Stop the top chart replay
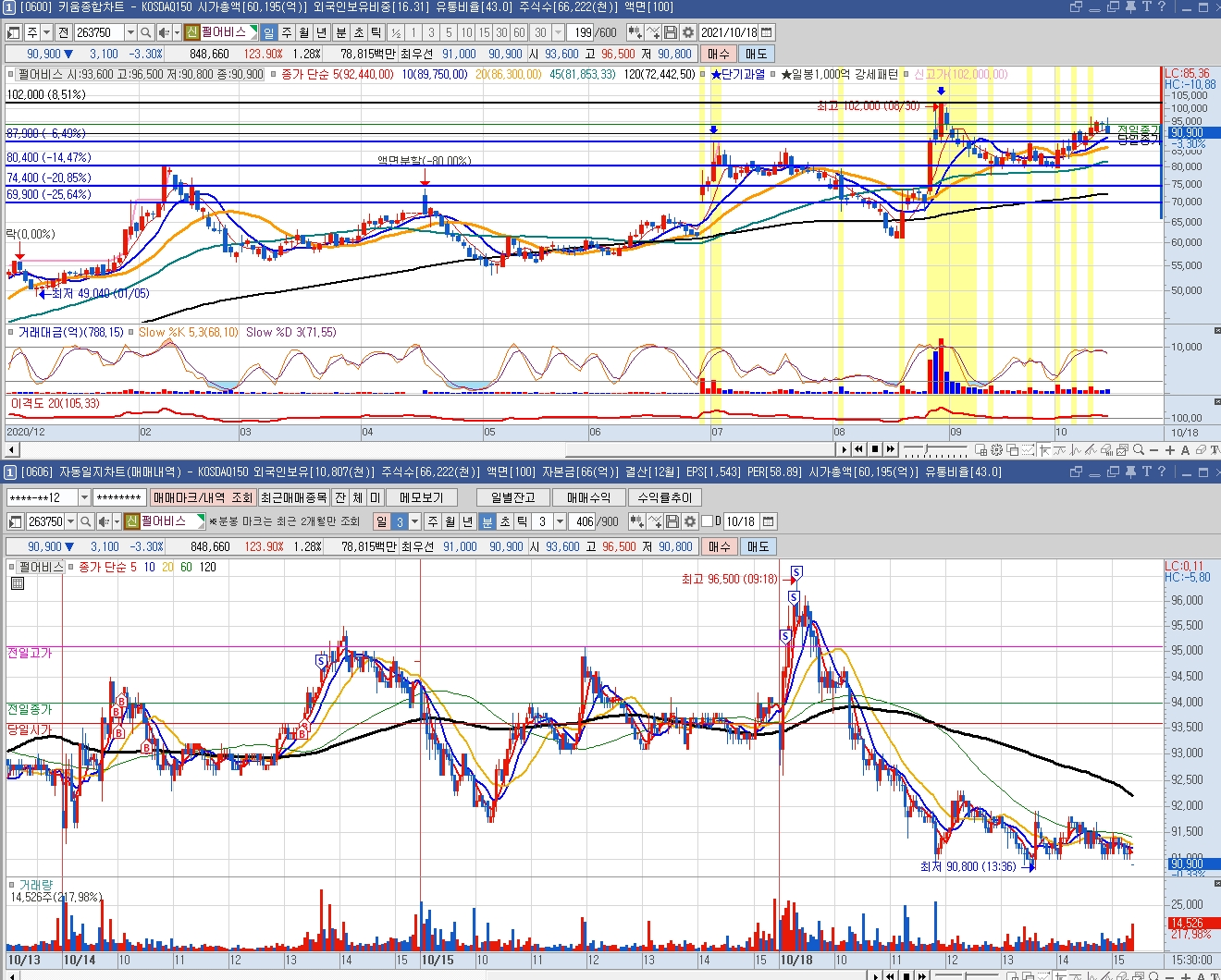The width and height of the screenshot is (1221, 980). pos(875,449)
